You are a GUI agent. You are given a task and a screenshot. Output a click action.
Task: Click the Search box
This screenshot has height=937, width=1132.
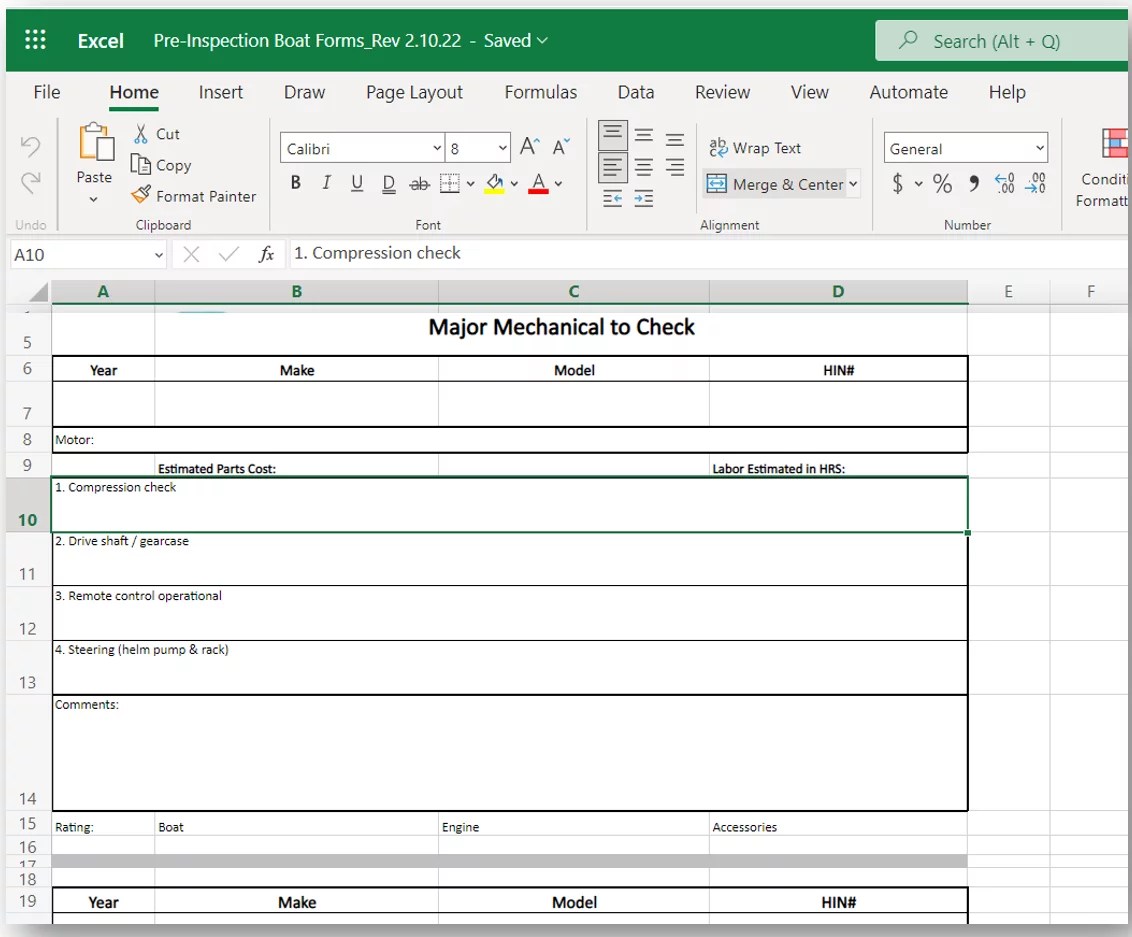click(1003, 41)
